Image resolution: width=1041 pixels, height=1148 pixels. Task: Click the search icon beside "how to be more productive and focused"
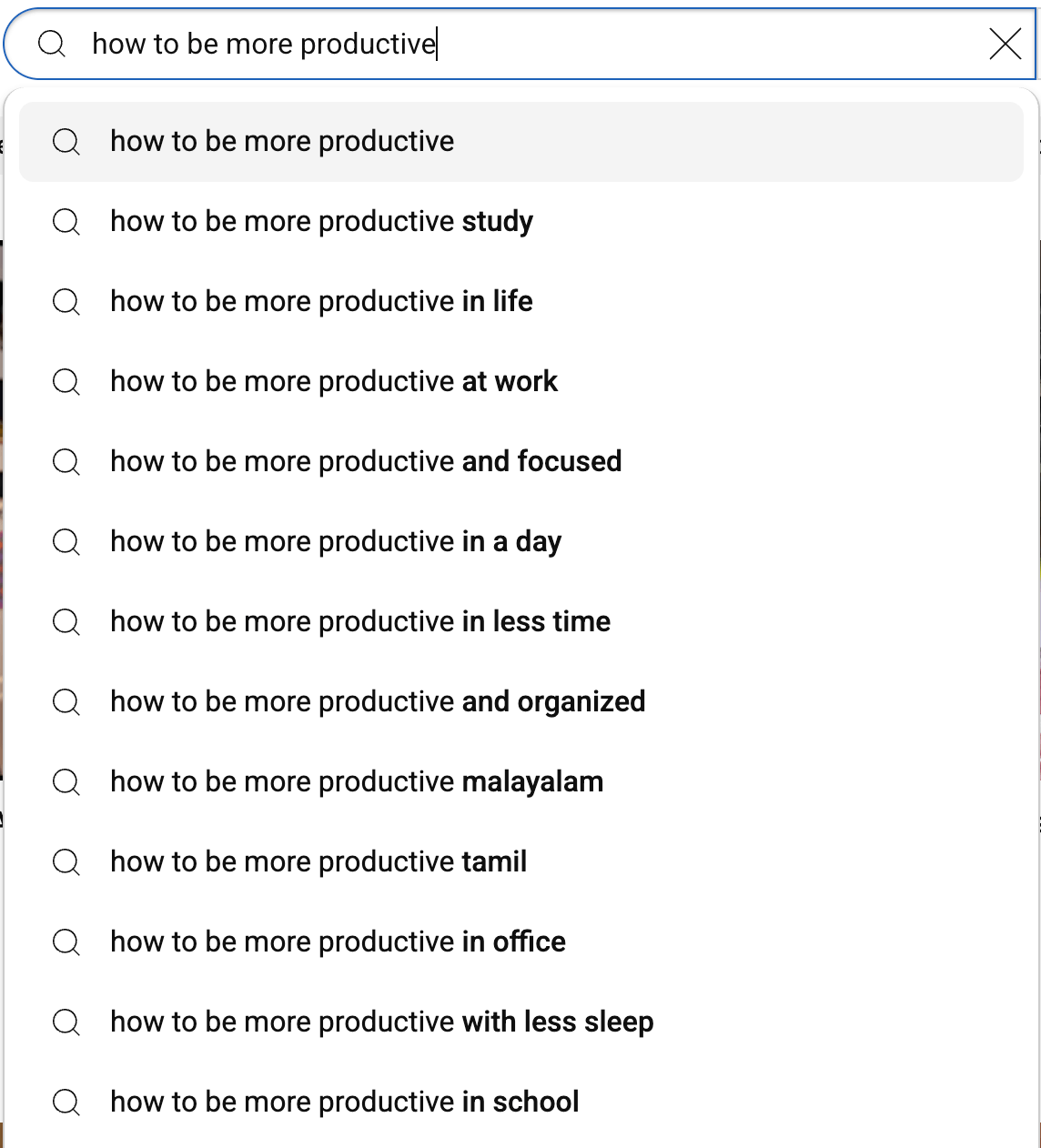click(66, 461)
